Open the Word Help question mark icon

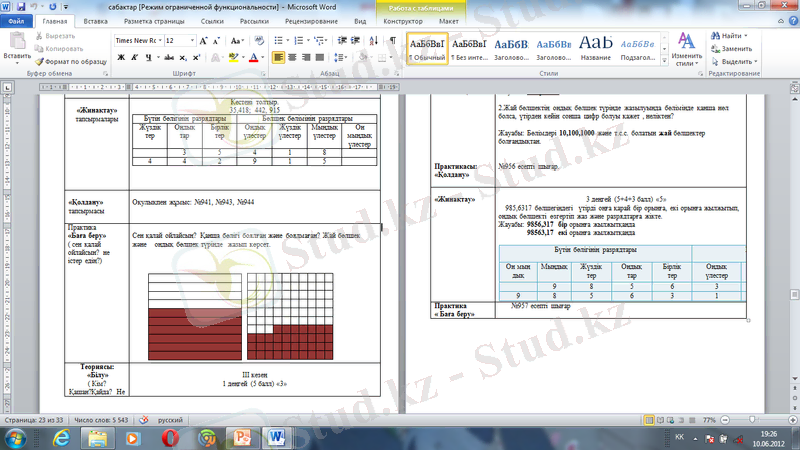(790, 20)
